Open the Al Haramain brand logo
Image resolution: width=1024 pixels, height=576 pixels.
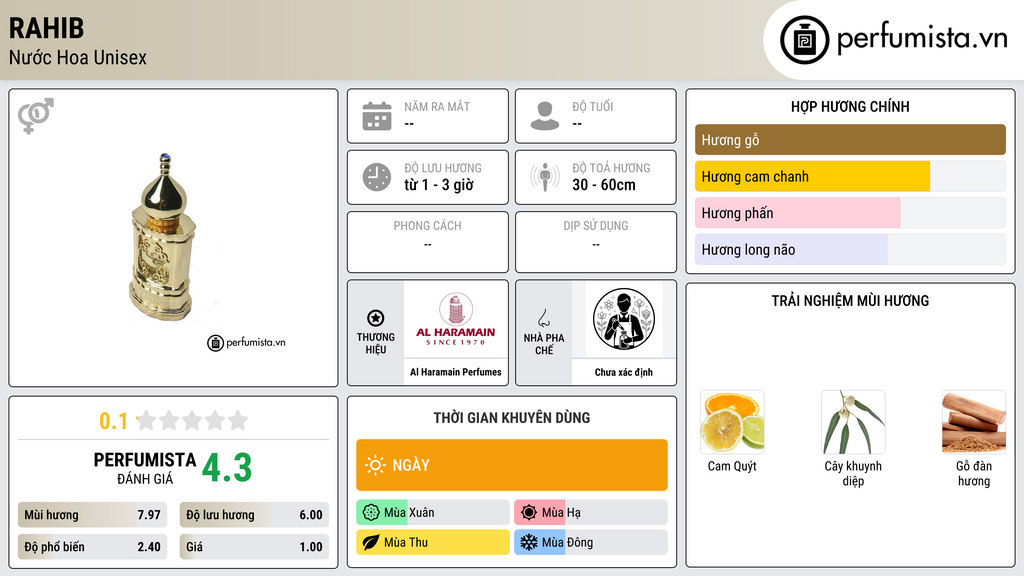[x=456, y=319]
